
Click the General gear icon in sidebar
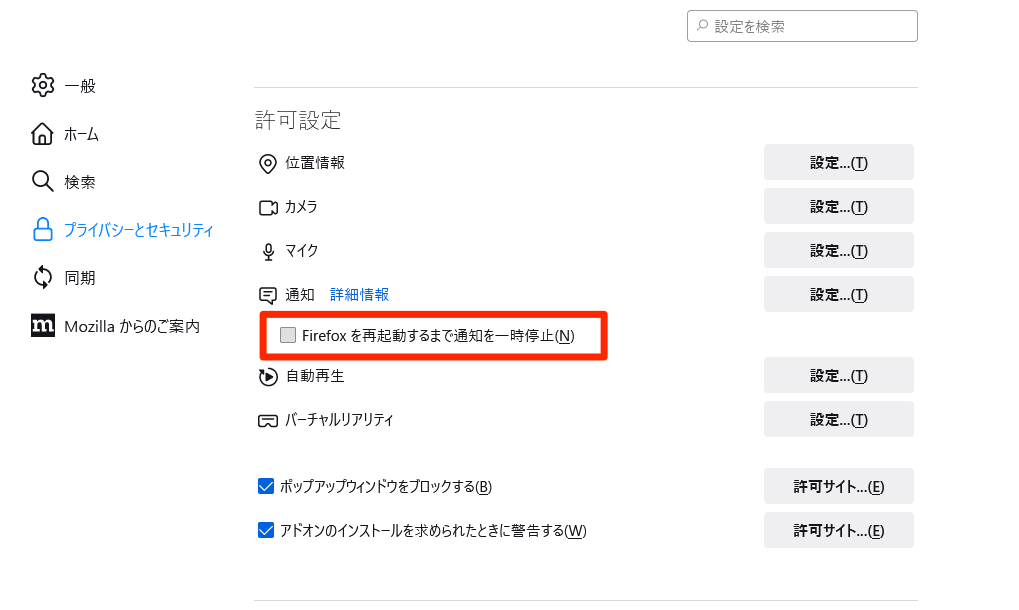click(x=43, y=85)
